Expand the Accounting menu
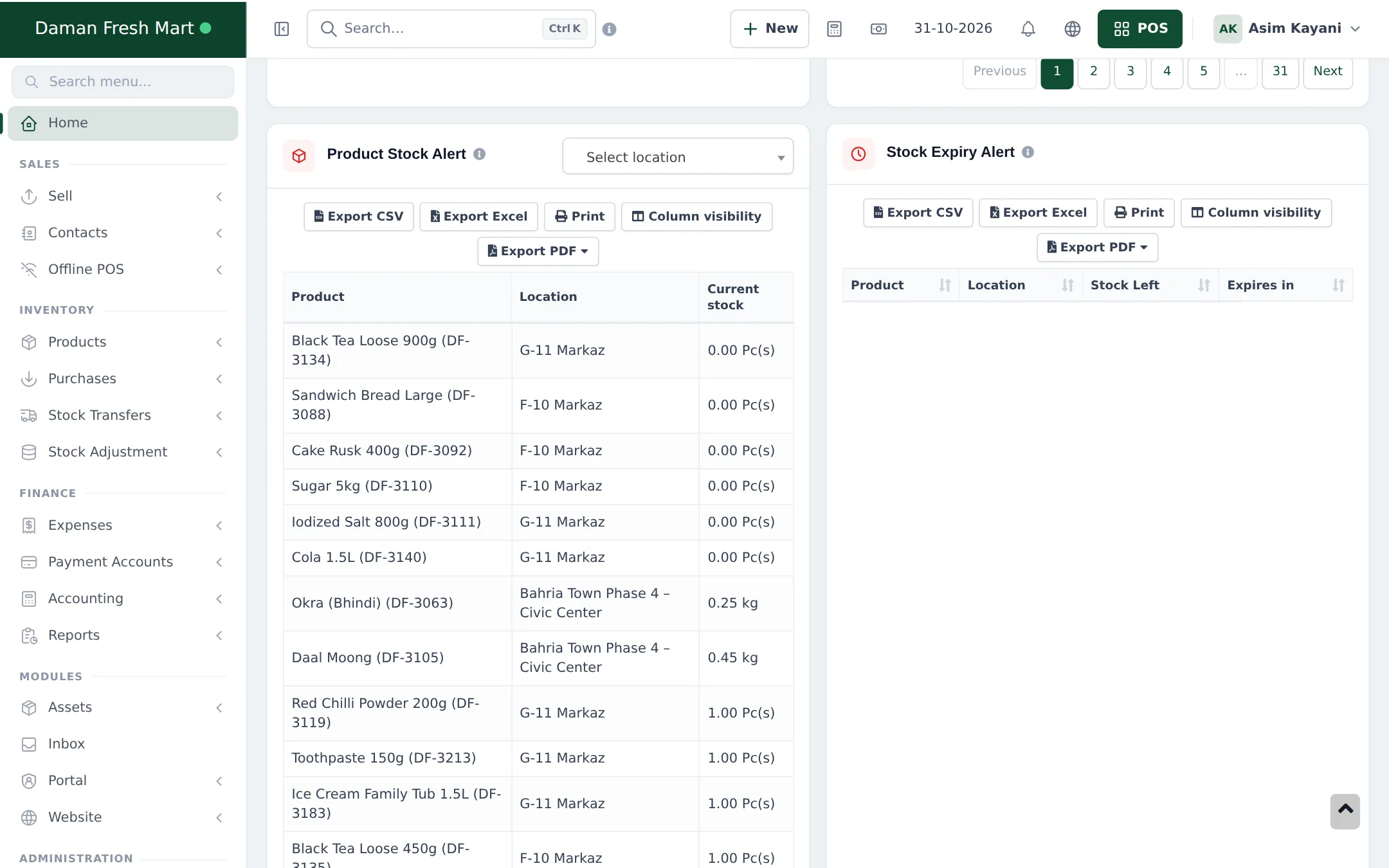Viewport: 1389px width, 868px height. click(x=123, y=599)
